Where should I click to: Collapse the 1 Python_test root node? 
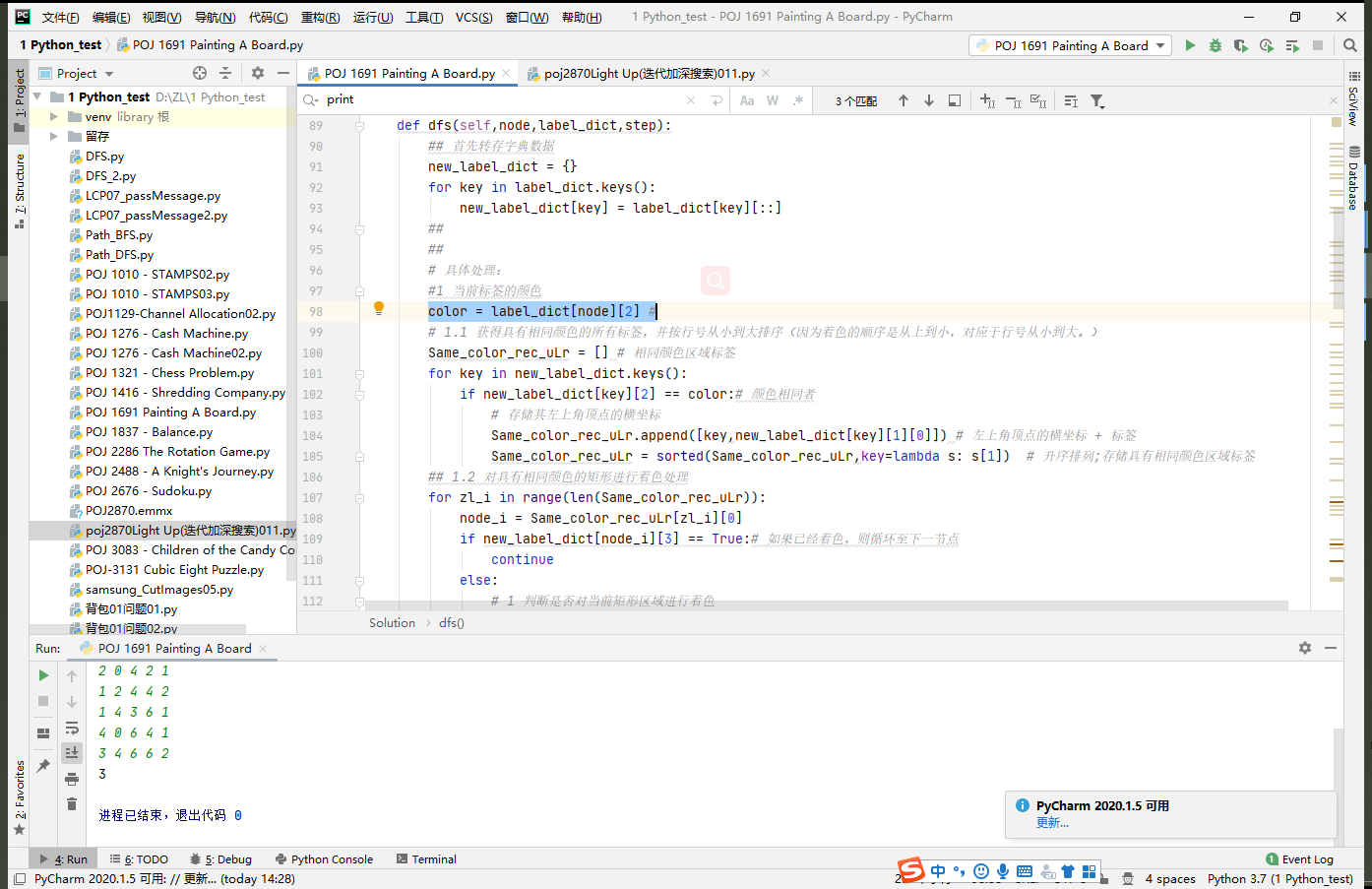click(37, 96)
